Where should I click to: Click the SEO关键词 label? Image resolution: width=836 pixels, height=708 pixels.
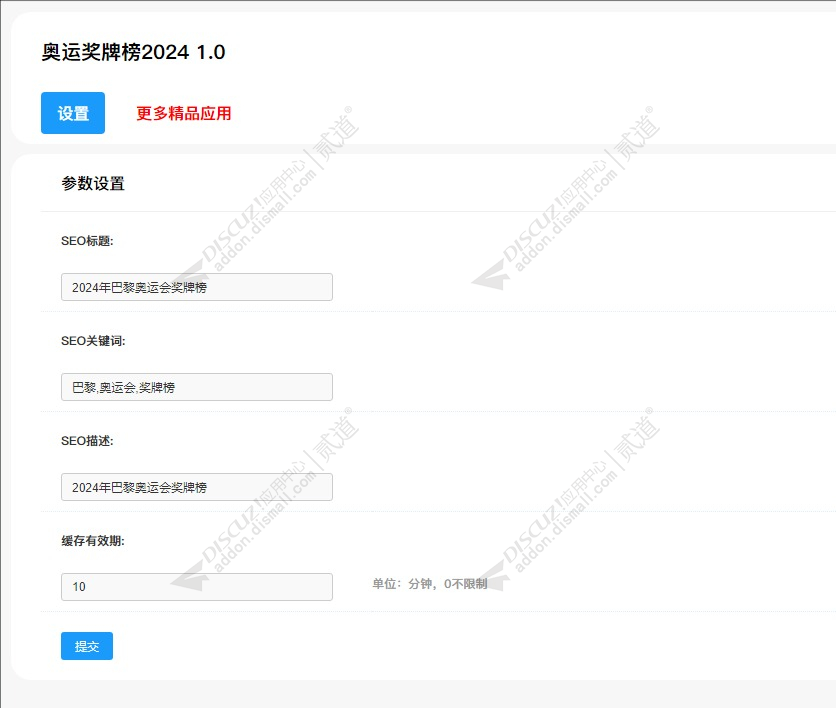93,341
